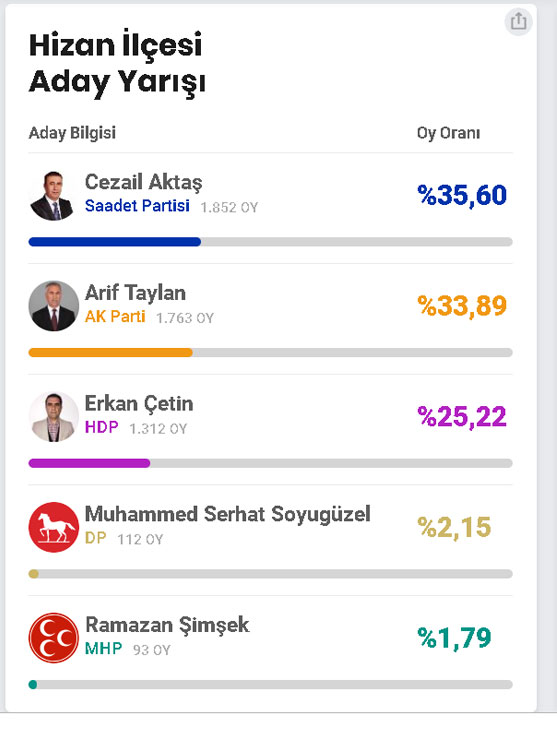Image resolution: width=557 pixels, height=735 pixels.
Task: Click the %35,60 vote percentage
Action: pos(462,195)
